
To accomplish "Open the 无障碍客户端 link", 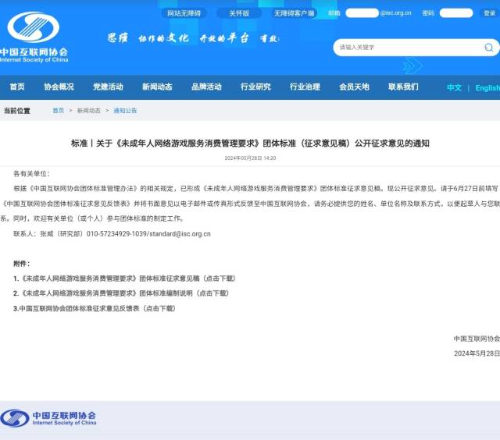I will point(294,13).
